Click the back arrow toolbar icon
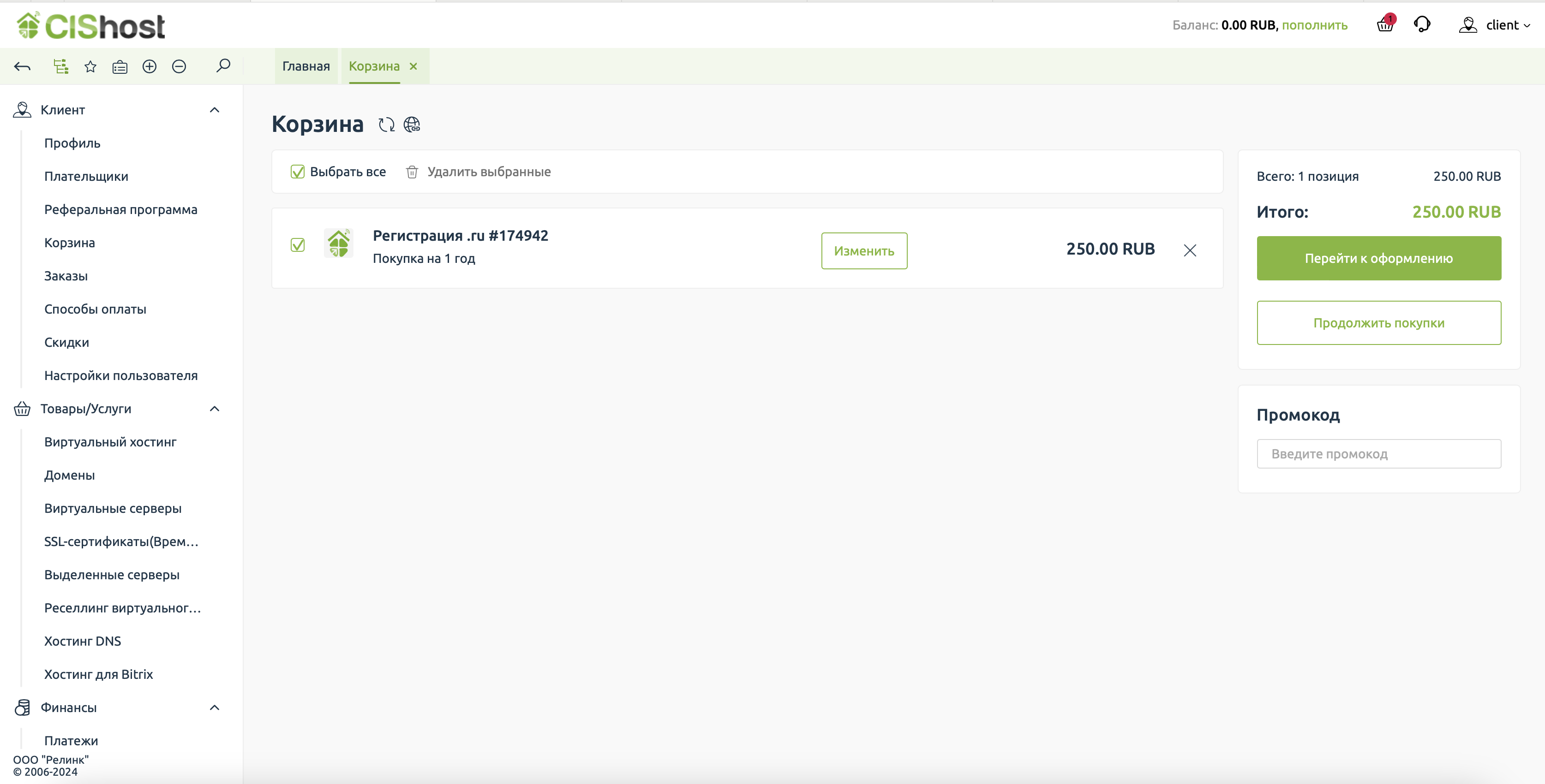 pyautogui.click(x=22, y=66)
